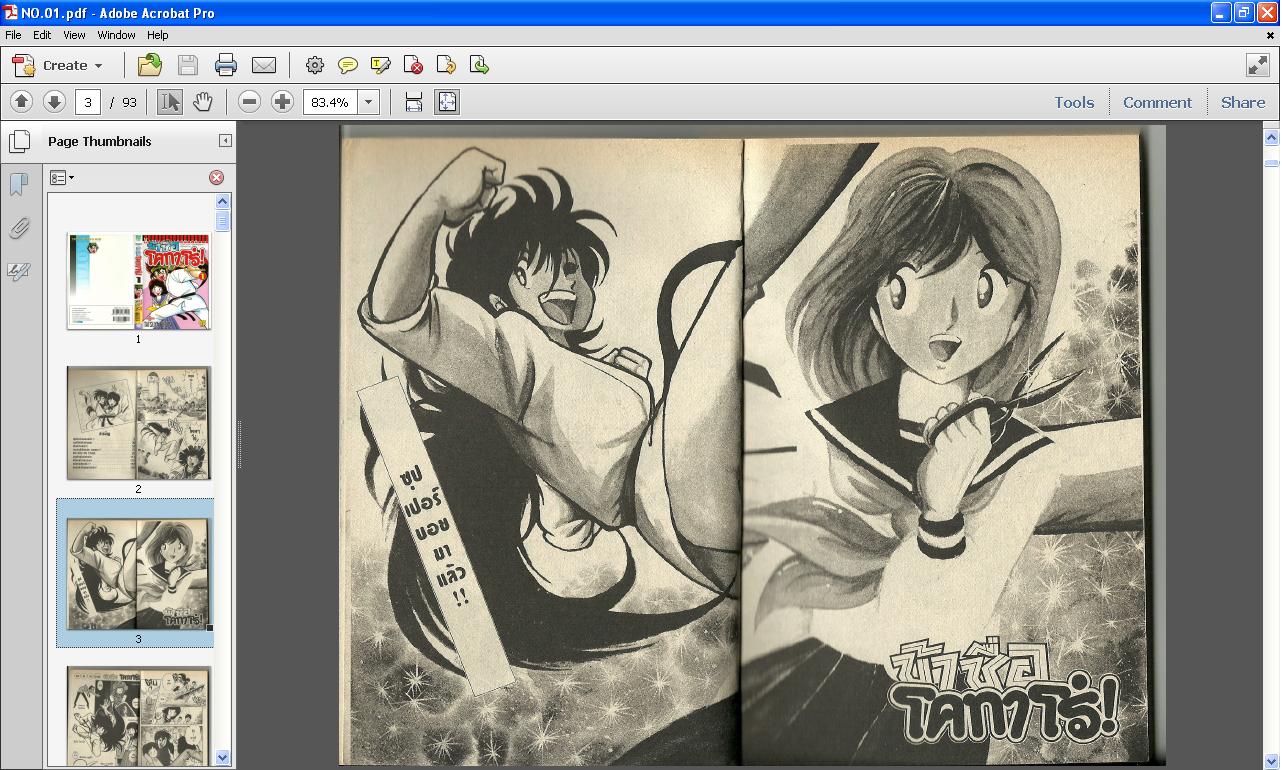Fit one full page to window
The image size is (1282, 770).
447,102
